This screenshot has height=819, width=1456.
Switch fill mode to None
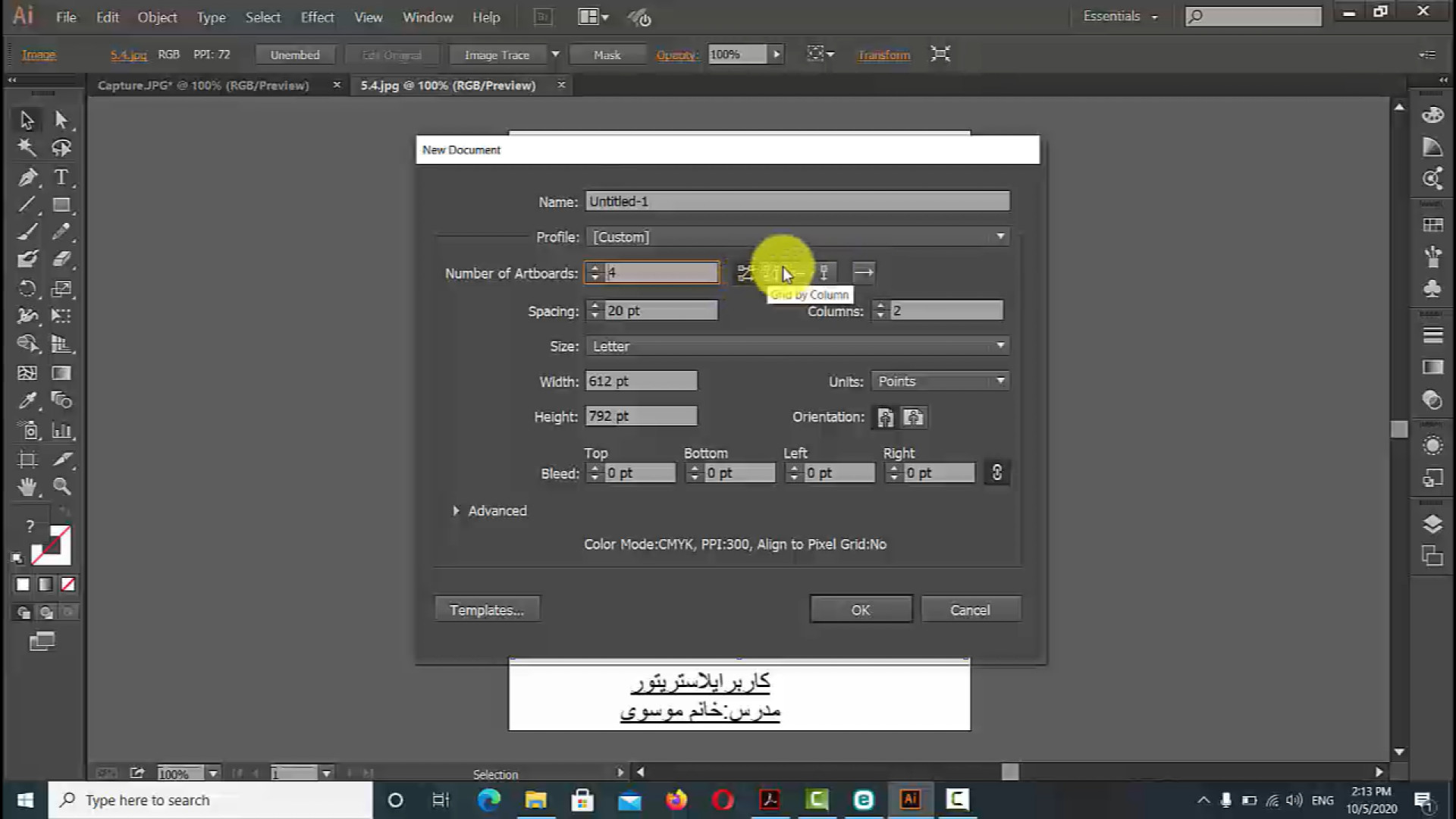point(68,584)
